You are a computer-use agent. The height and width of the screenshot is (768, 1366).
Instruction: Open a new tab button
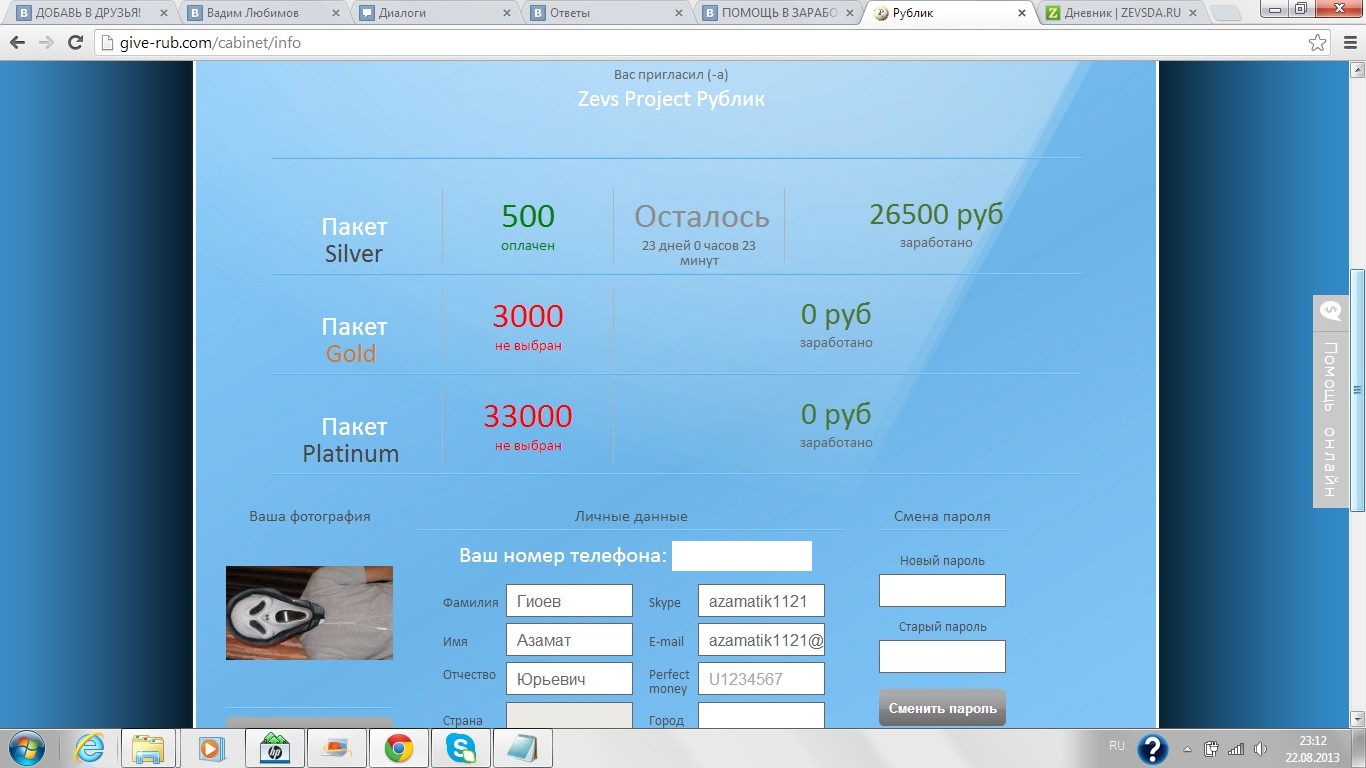[x=1225, y=14]
